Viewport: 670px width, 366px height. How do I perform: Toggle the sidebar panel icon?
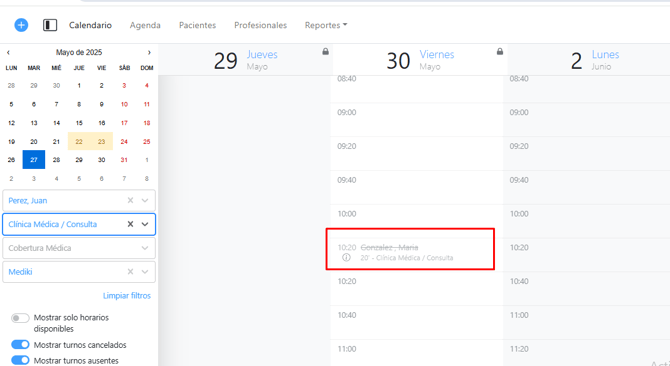pos(50,25)
